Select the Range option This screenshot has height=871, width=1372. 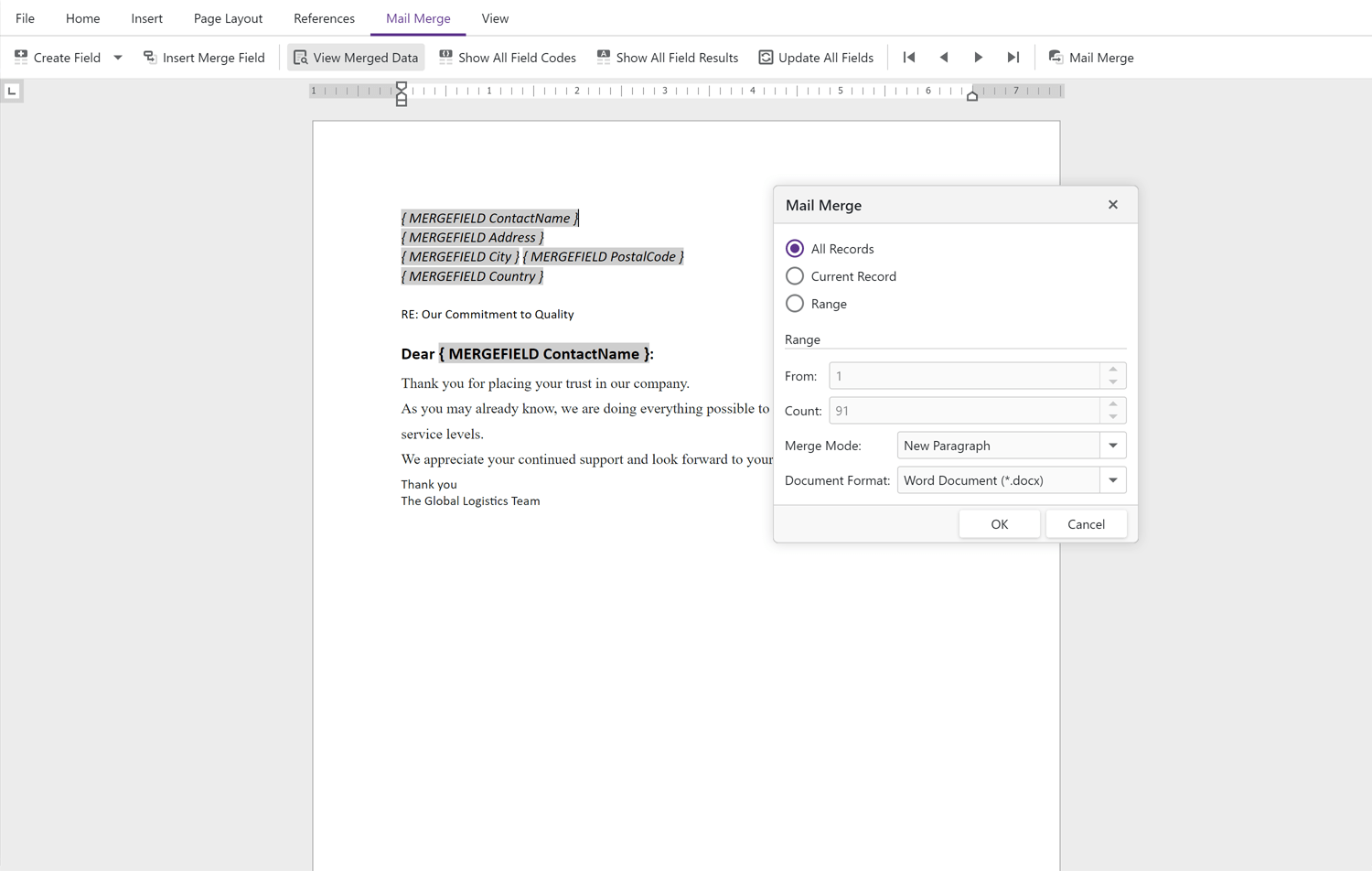tap(794, 303)
